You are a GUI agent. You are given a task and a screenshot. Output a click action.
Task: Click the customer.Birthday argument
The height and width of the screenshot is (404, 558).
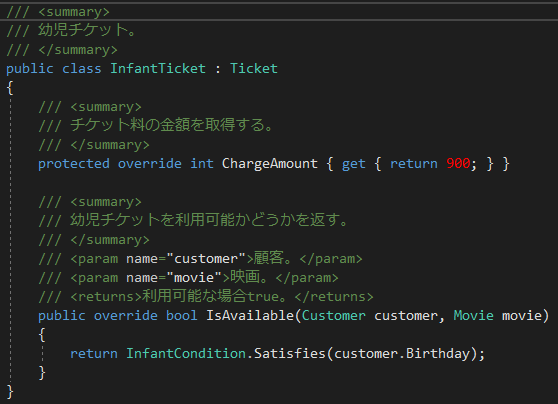point(402,353)
